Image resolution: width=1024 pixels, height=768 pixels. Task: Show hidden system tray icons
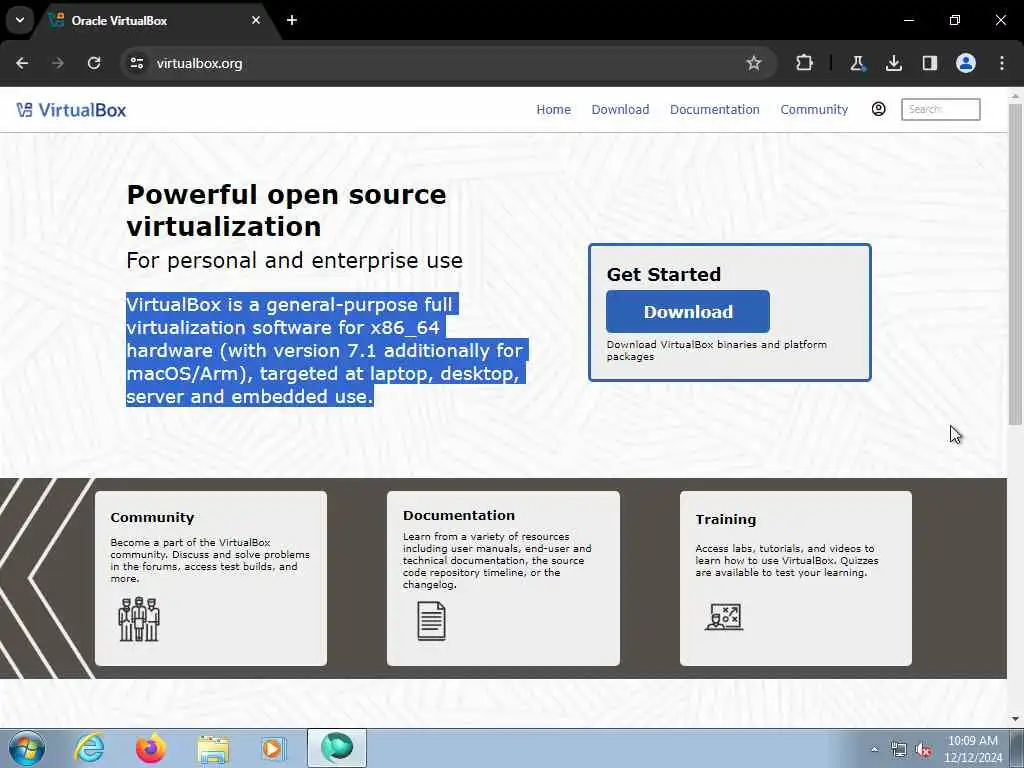[874, 749]
